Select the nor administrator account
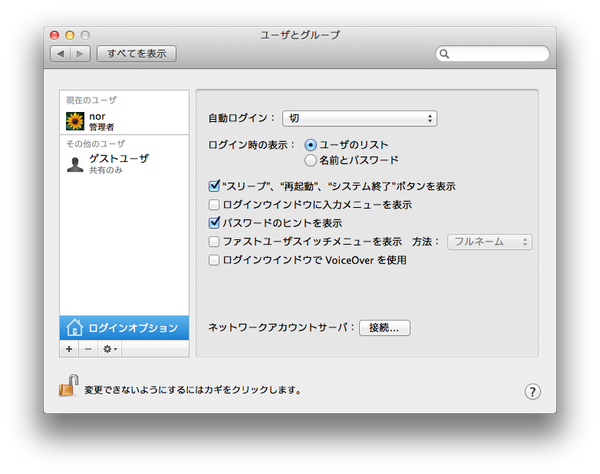 point(124,121)
